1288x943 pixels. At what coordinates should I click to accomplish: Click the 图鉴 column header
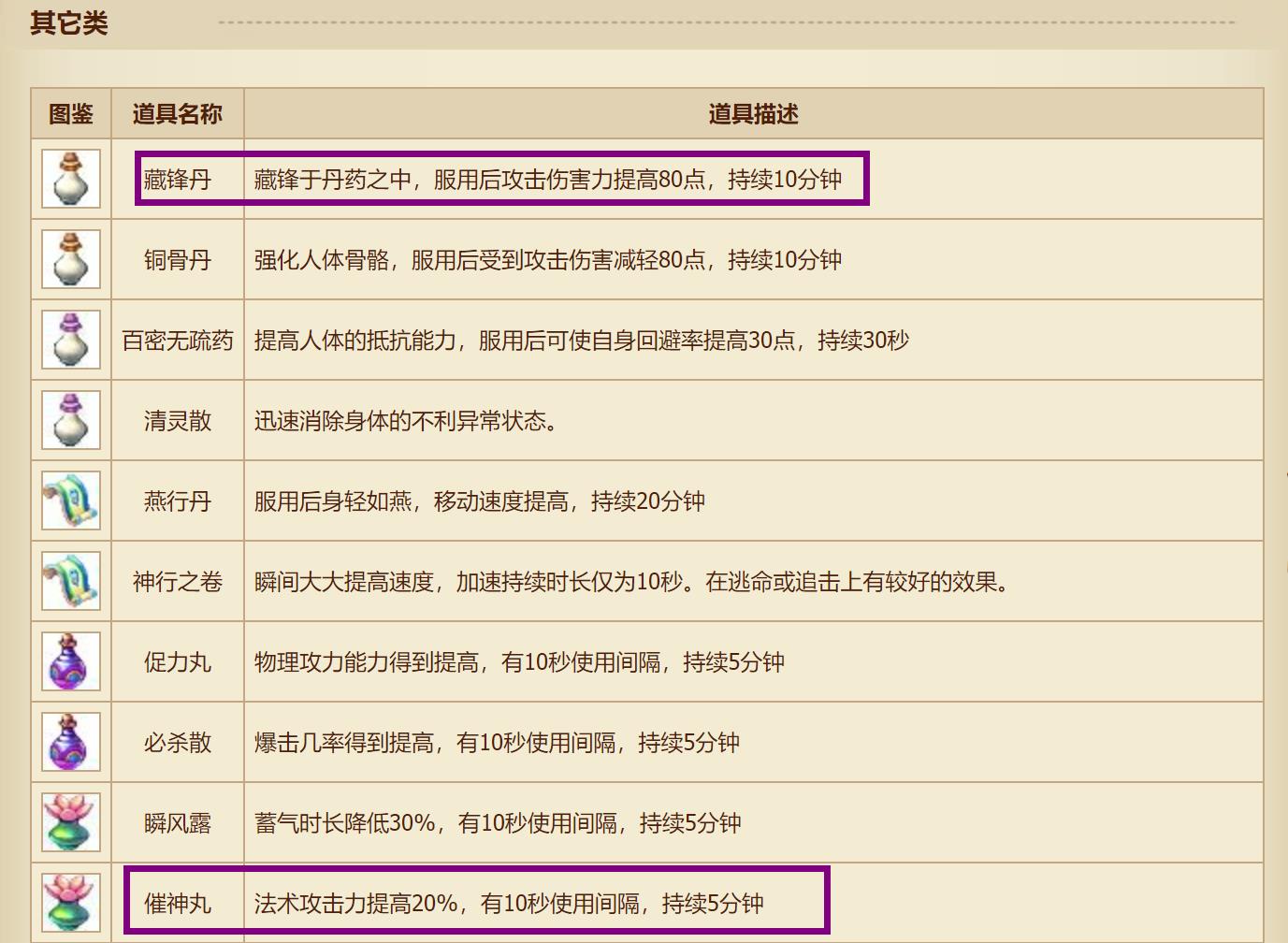pyautogui.click(x=71, y=114)
